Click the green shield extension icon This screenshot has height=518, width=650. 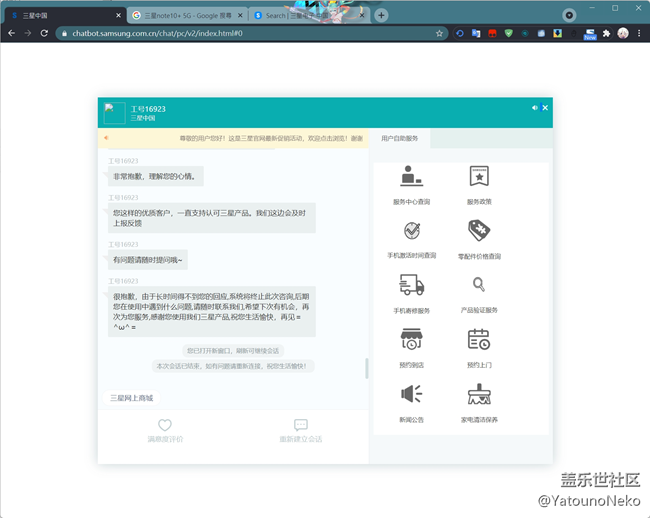click(509, 33)
